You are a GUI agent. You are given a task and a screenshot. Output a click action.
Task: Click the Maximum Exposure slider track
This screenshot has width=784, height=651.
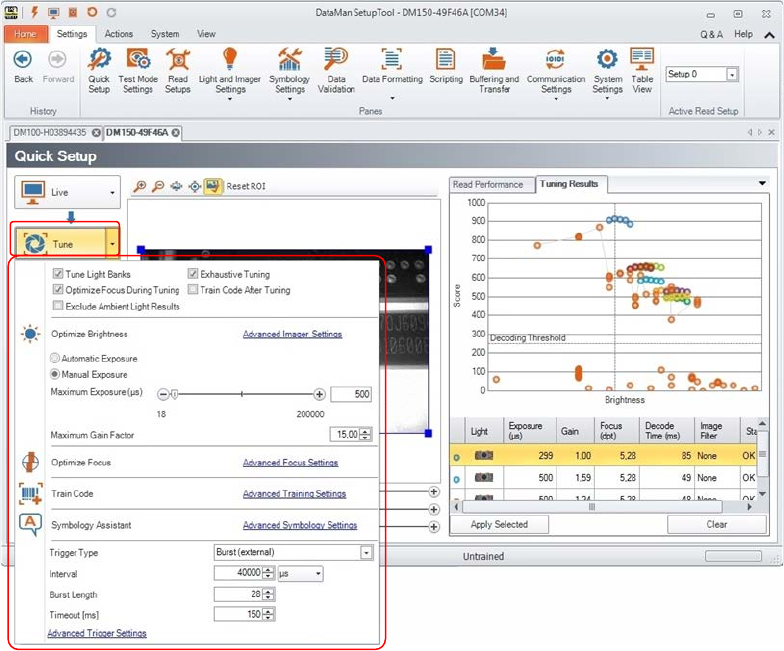[241, 395]
